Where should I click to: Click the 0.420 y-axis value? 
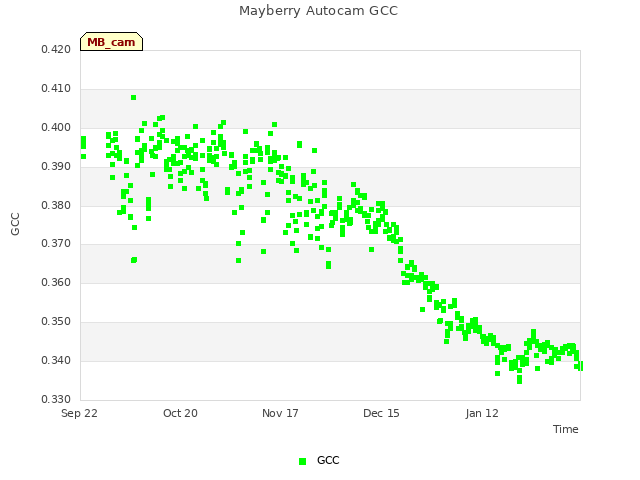[56, 49]
